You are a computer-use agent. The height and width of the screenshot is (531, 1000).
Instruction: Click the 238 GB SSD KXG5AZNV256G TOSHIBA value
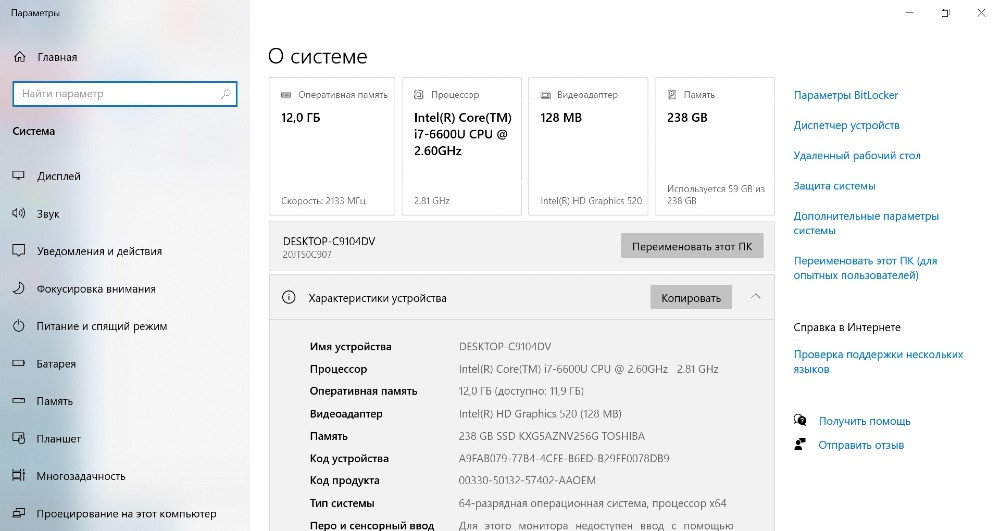tap(552, 436)
